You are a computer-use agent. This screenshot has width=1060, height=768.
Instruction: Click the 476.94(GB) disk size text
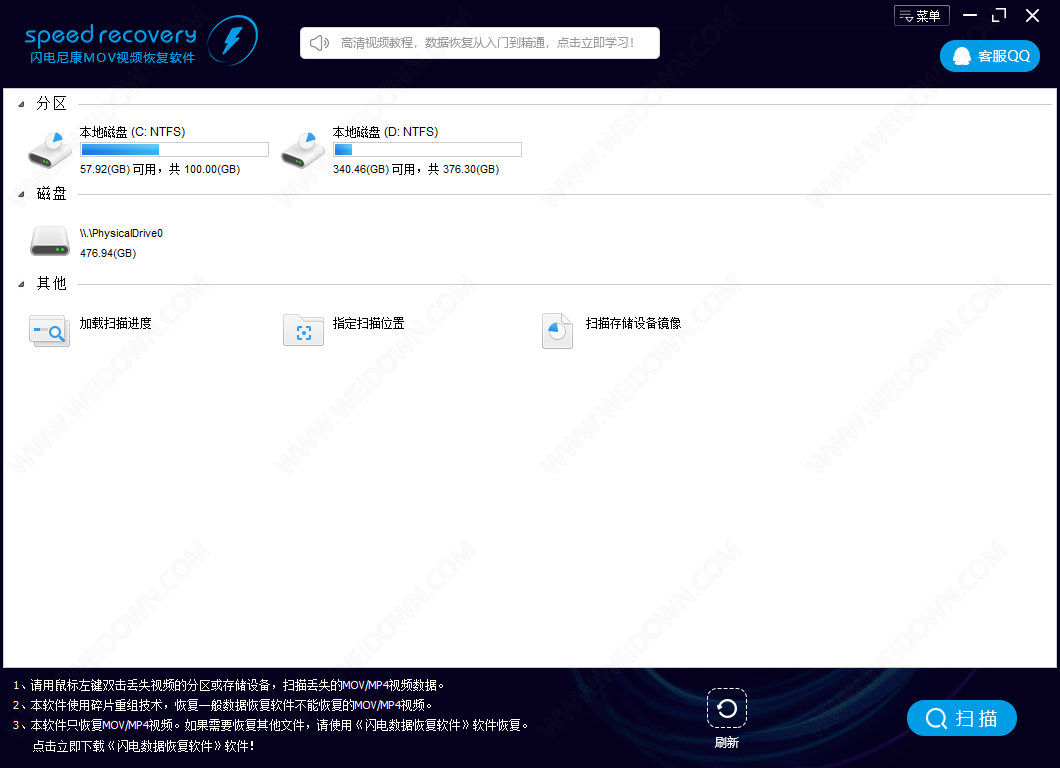point(108,254)
